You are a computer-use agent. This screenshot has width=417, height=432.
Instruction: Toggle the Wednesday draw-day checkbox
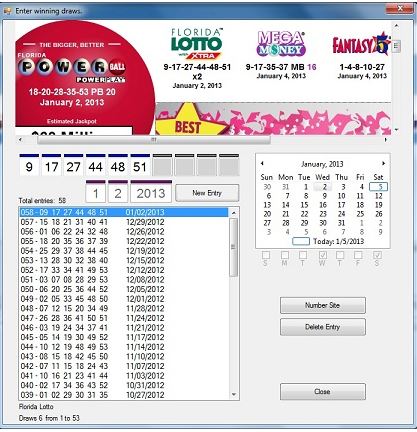click(323, 255)
